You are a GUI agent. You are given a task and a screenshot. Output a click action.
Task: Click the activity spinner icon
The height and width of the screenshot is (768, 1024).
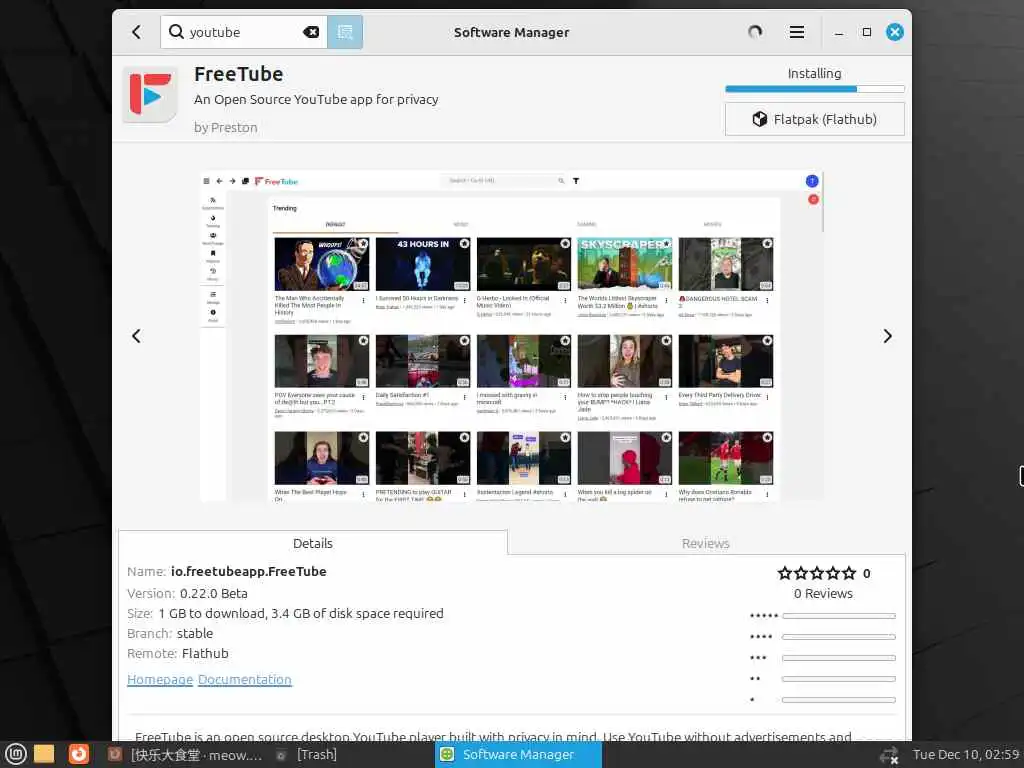pyautogui.click(x=755, y=32)
